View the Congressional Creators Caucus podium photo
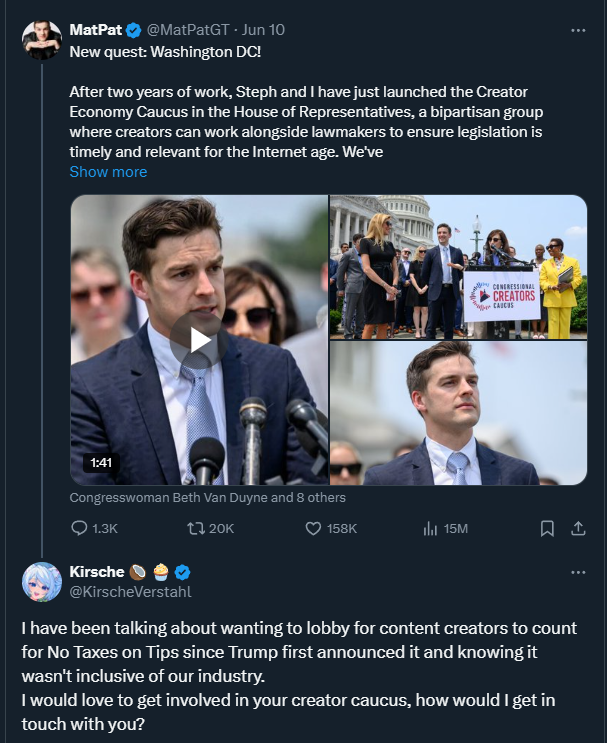 [x=459, y=266]
